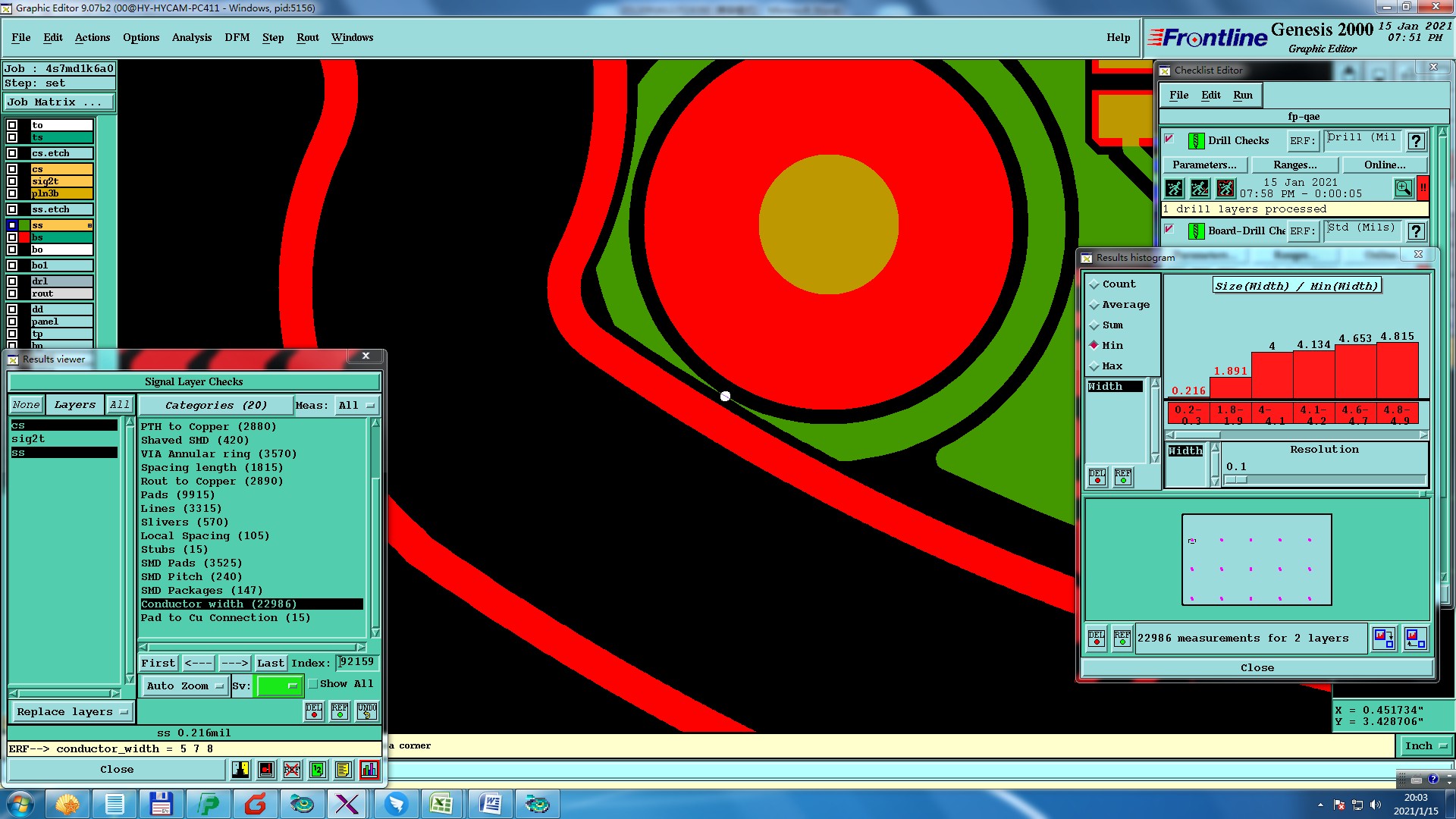1456x819 pixels.
Task: Click the Last result navigation button
Action: (270, 663)
